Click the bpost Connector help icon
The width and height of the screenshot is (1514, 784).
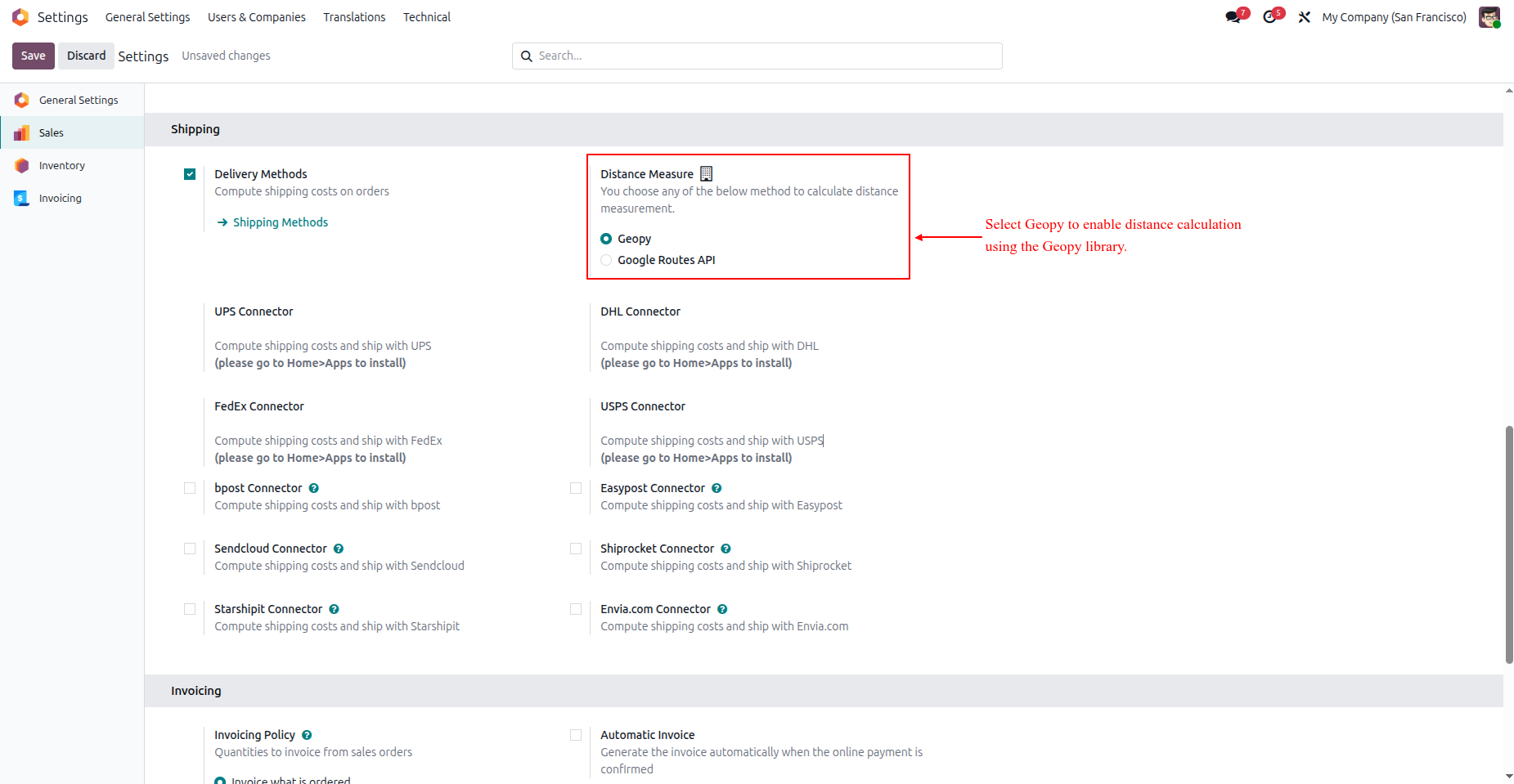[314, 488]
